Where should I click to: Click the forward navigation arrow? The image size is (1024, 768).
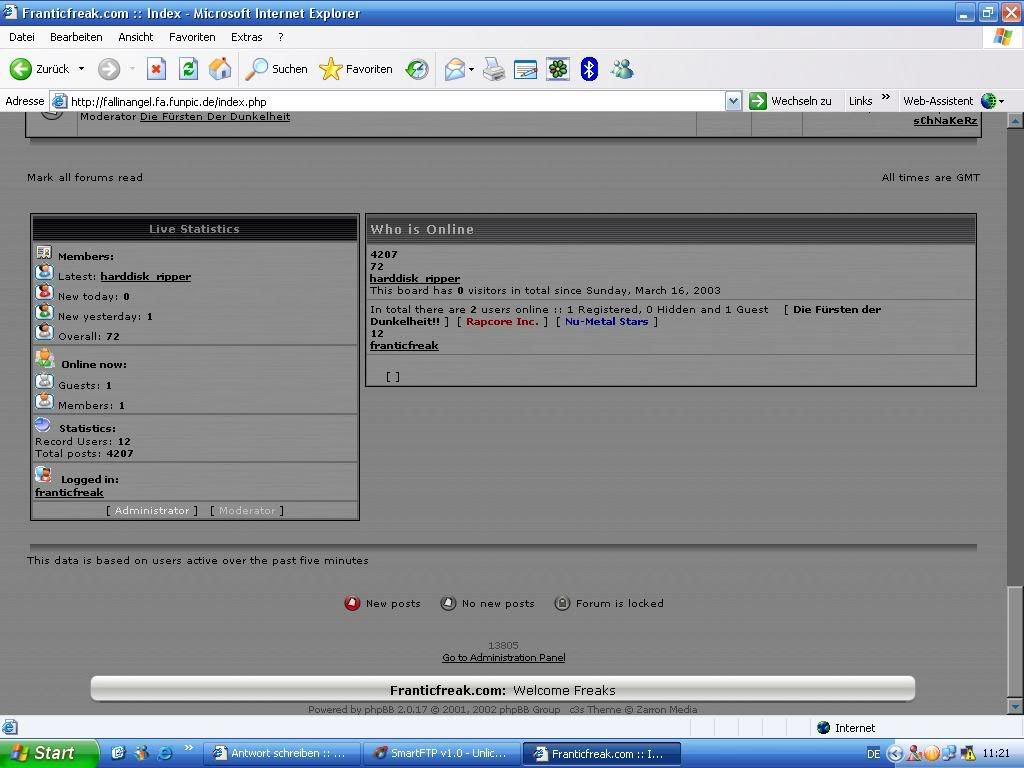(x=109, y=69)
